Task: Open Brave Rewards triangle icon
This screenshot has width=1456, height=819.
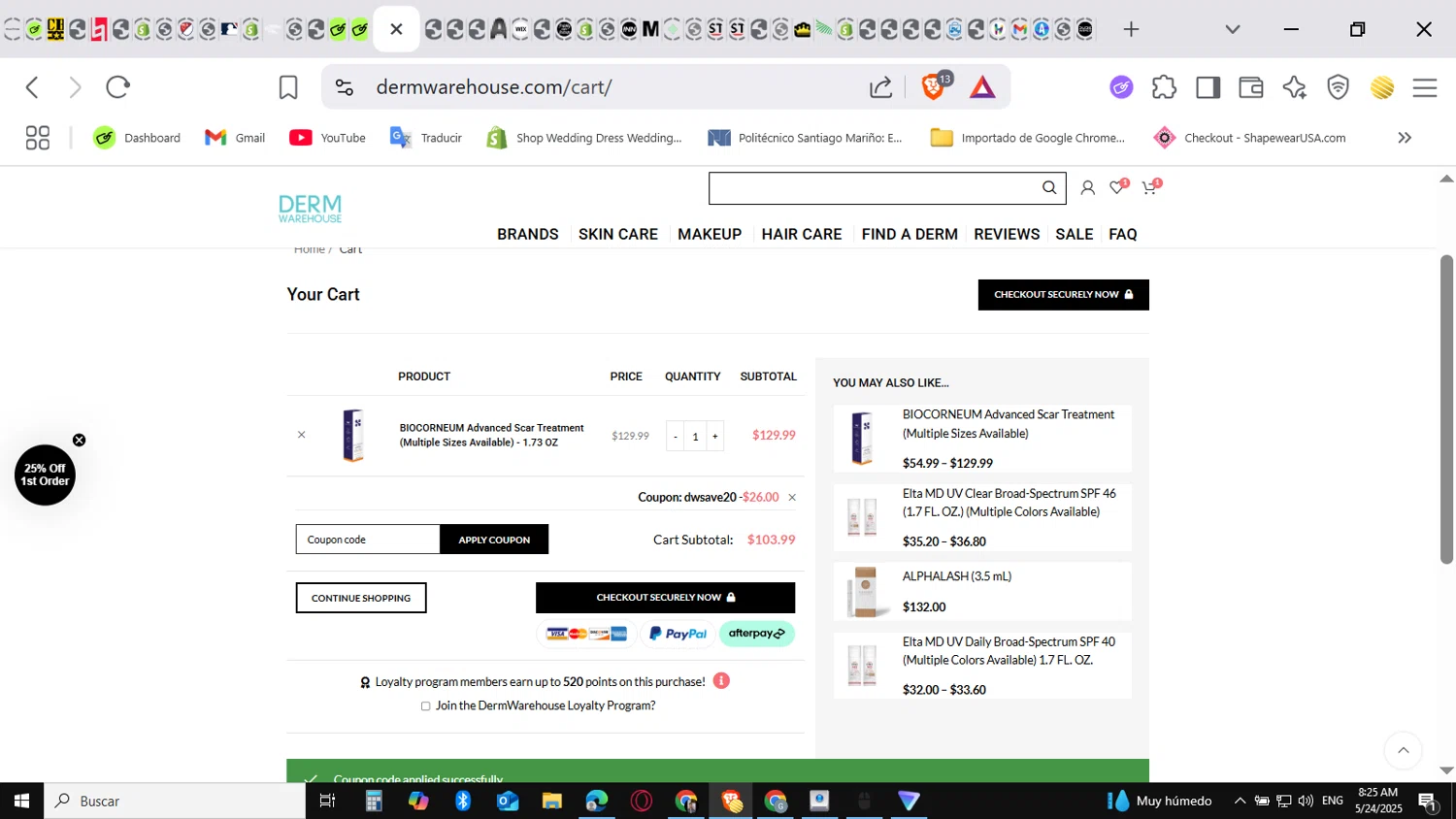Action: [982, 87]
